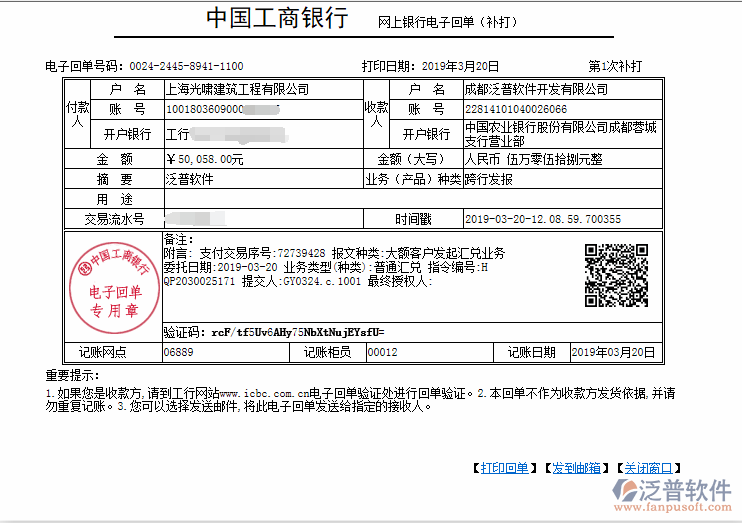Select payee name 成都泛普软件开发有限公司
This screenshot has height=523, width=742.
coord(536,89)
